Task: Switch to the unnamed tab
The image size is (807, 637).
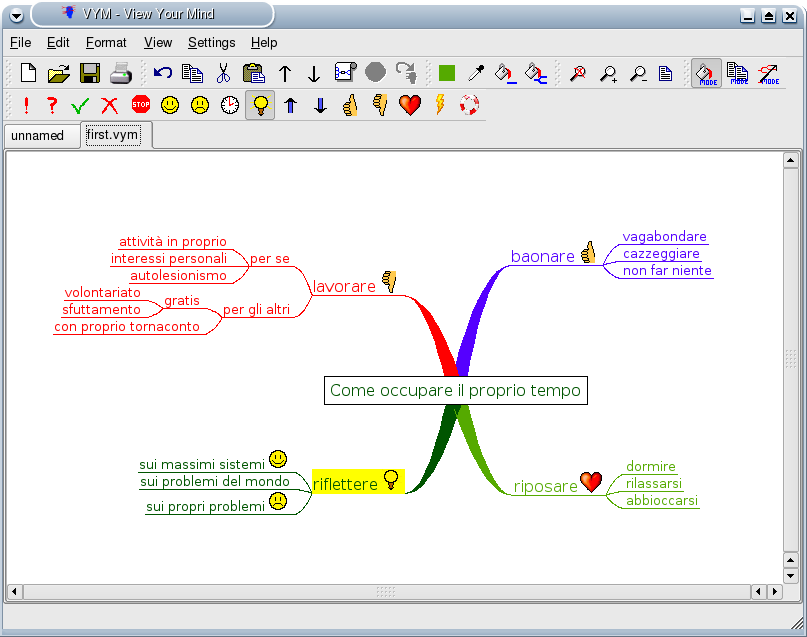Action: (38, 135)
